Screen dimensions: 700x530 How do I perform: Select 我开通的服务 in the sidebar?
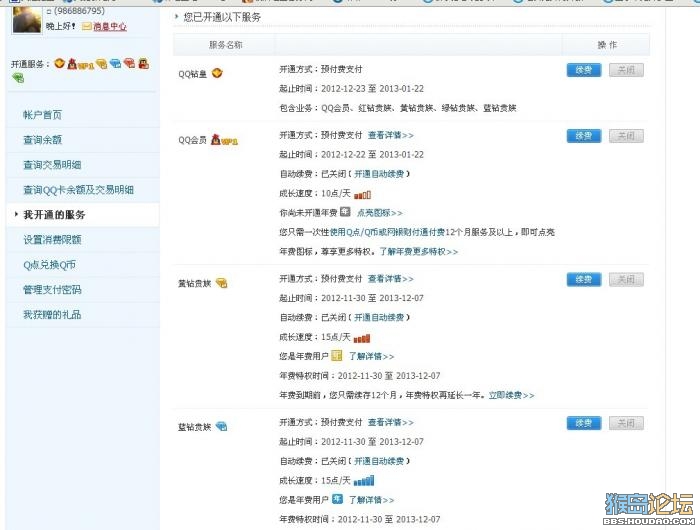point(54,215)
